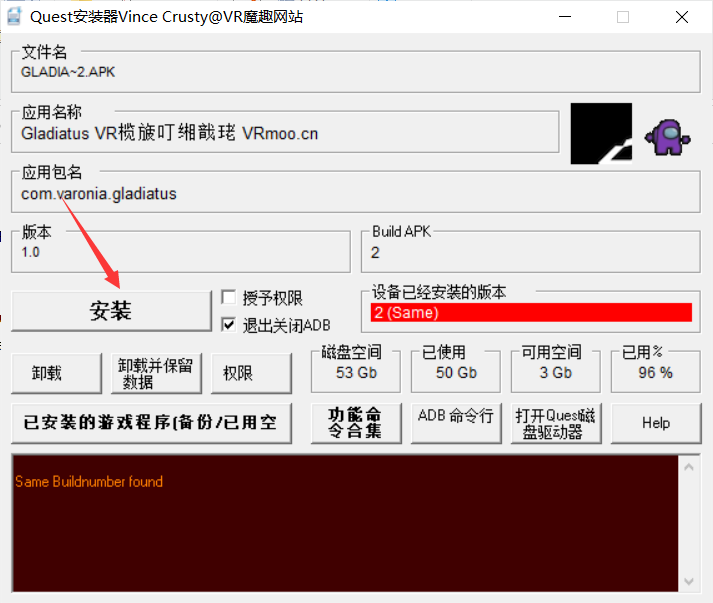
Task: Click 打开Quest磁盘驱动器 button
Action: pos(556,423)
